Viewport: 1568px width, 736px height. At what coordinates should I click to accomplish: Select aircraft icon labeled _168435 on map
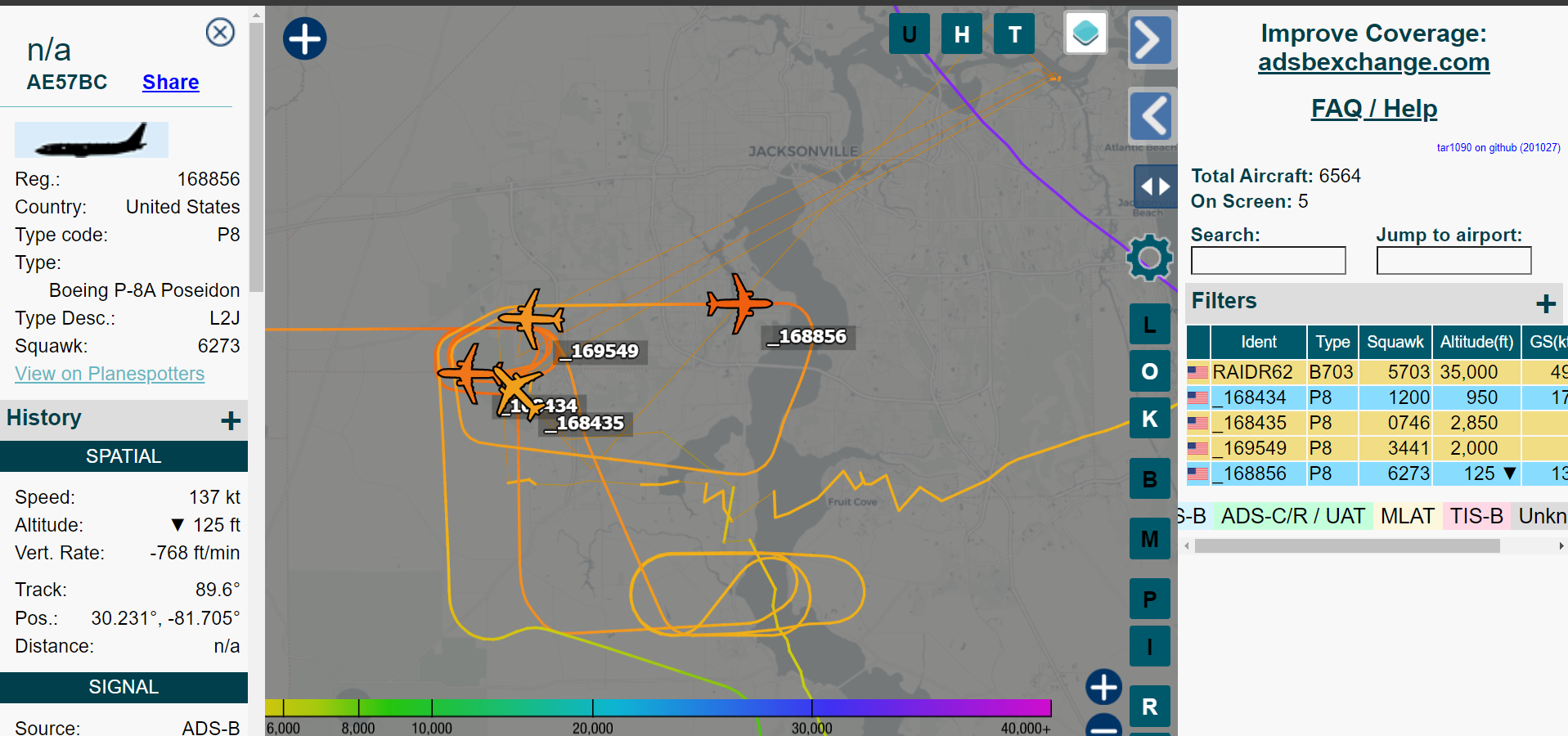click(517, 391)
